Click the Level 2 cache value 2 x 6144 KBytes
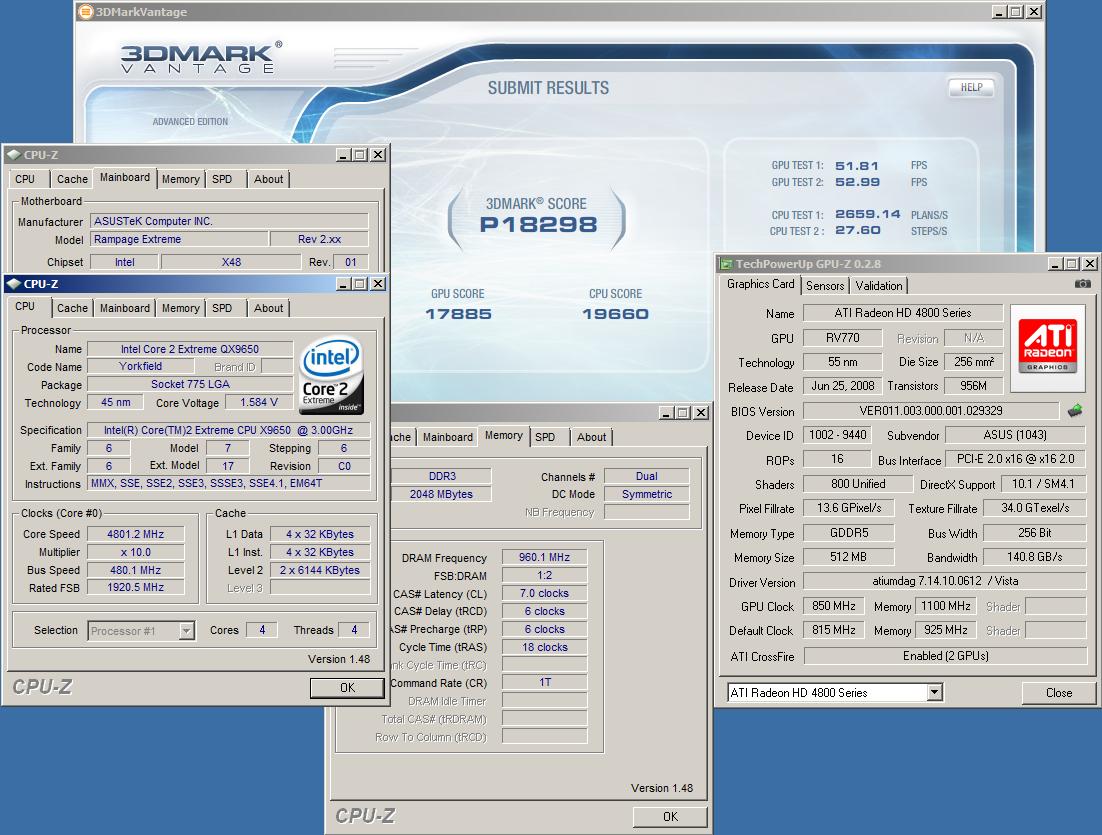 (320, 570)
